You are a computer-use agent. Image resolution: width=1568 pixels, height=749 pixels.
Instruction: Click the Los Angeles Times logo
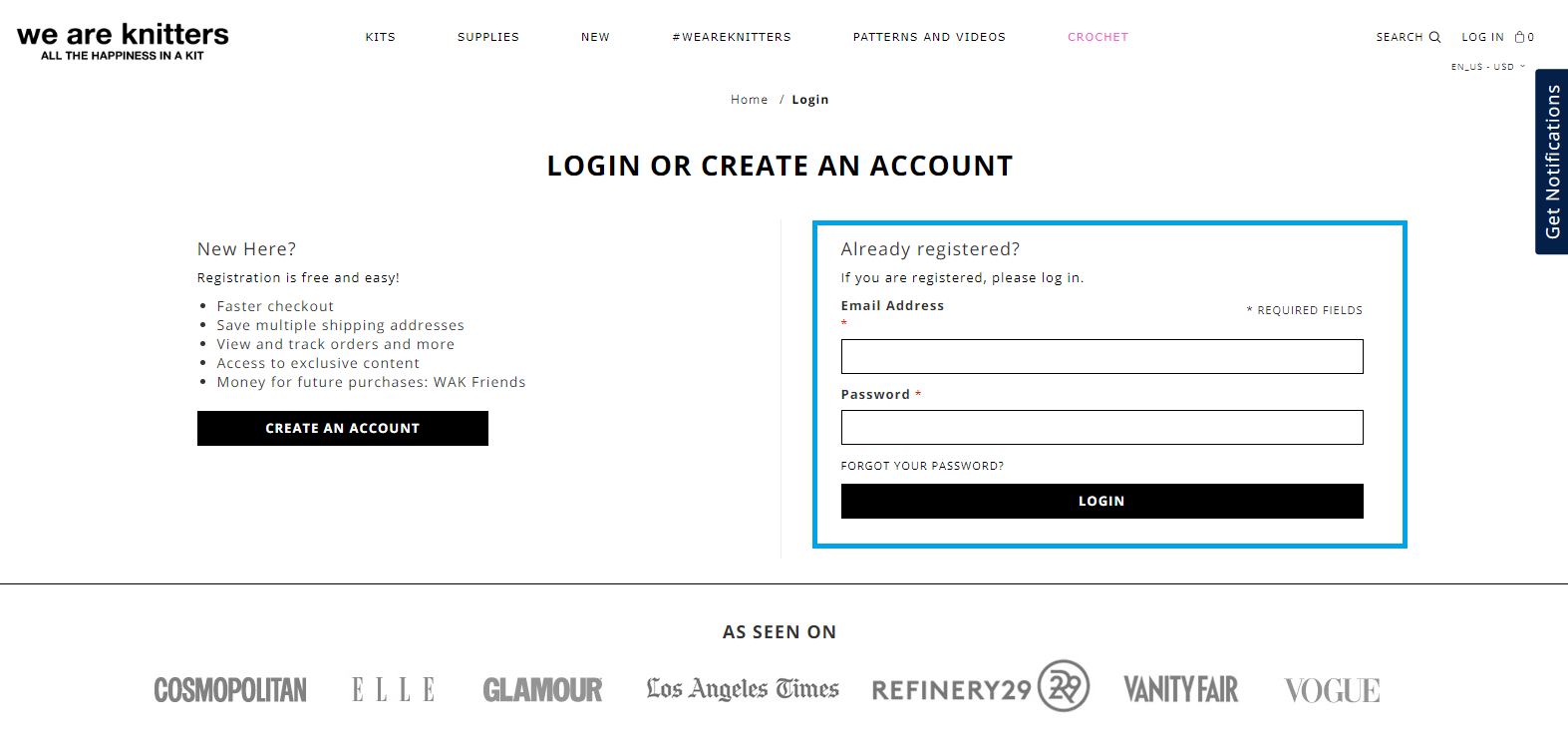click(743, 689)
